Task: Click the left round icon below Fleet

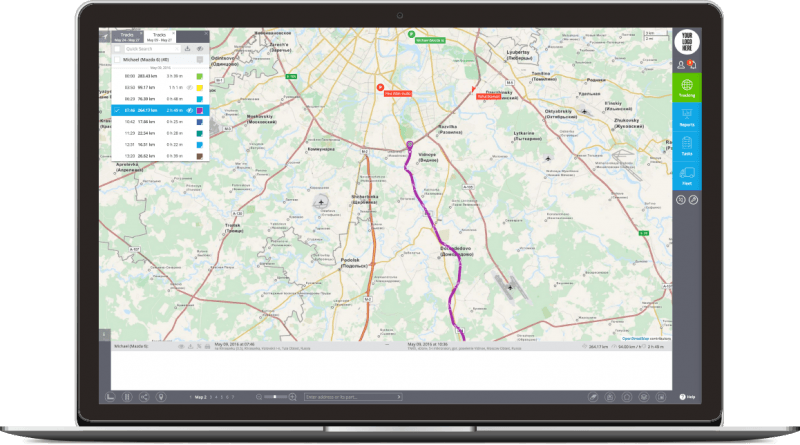Action: pos(681,200)
